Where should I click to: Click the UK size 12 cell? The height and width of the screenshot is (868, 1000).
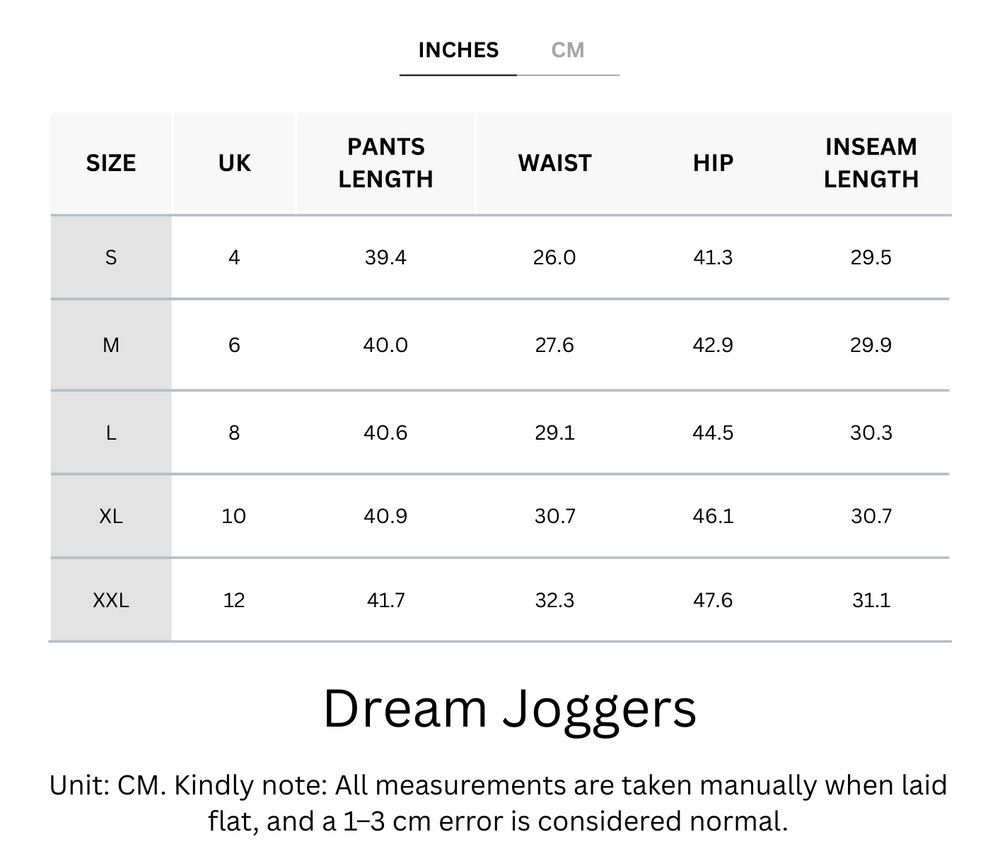point(233,599)
